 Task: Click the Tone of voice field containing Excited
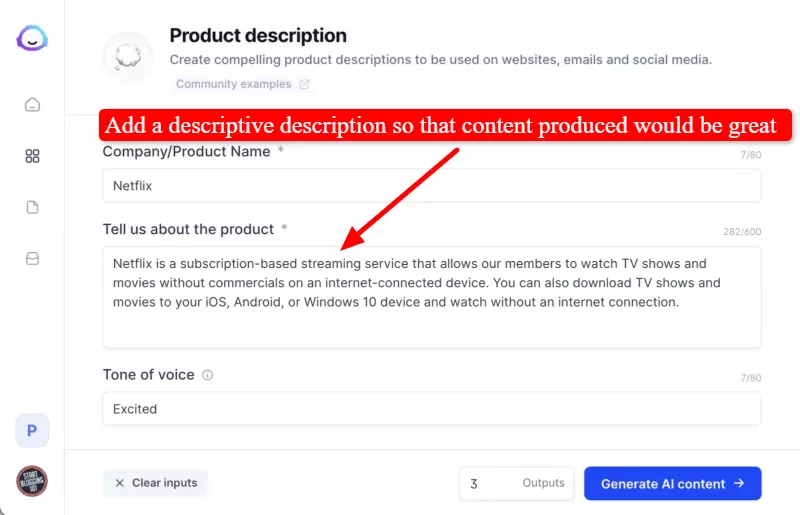click(432, 408)
